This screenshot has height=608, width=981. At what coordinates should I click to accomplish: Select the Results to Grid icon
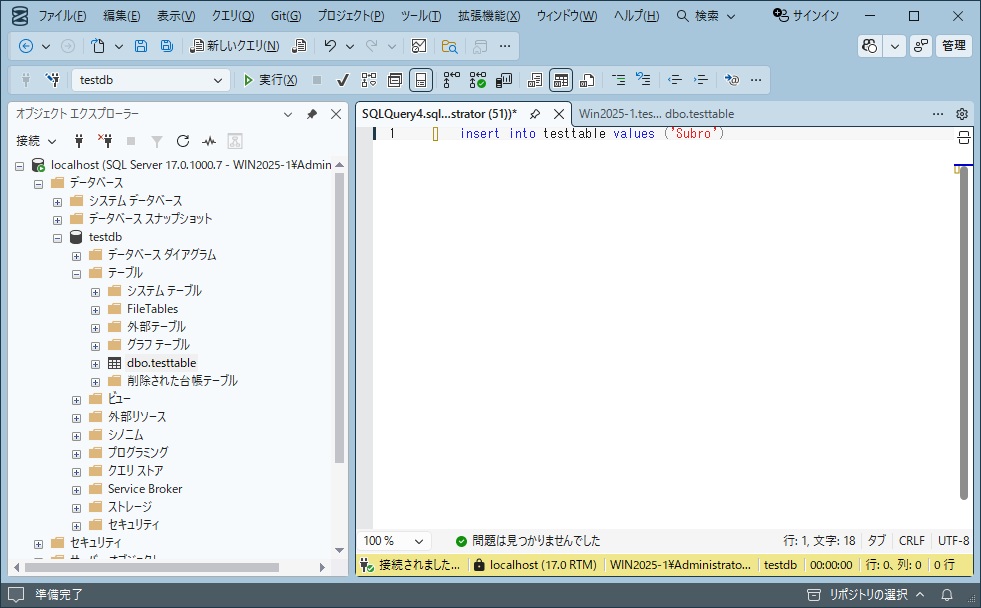point(562,79)
